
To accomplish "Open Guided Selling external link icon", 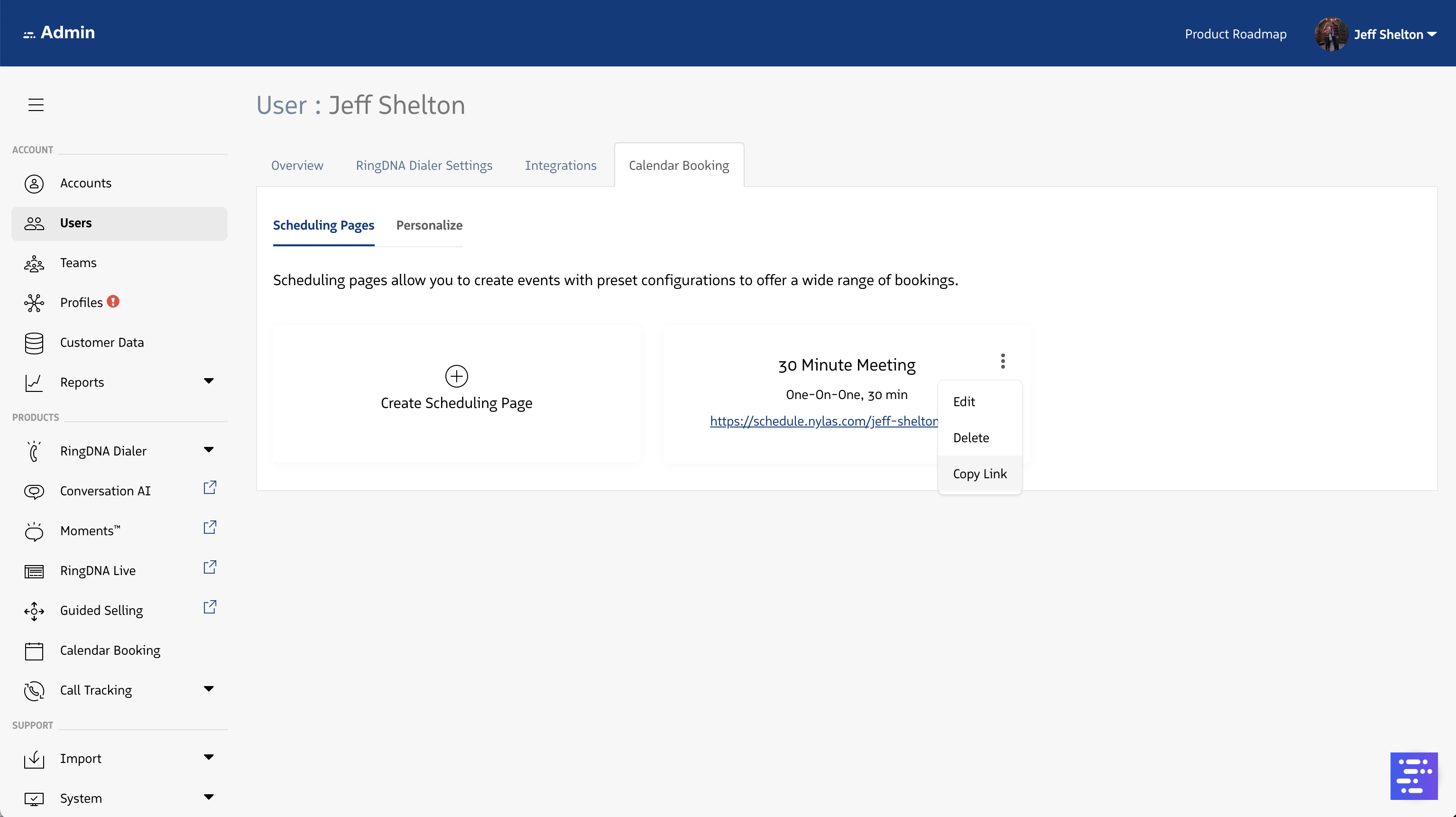I will pos(210,607).
